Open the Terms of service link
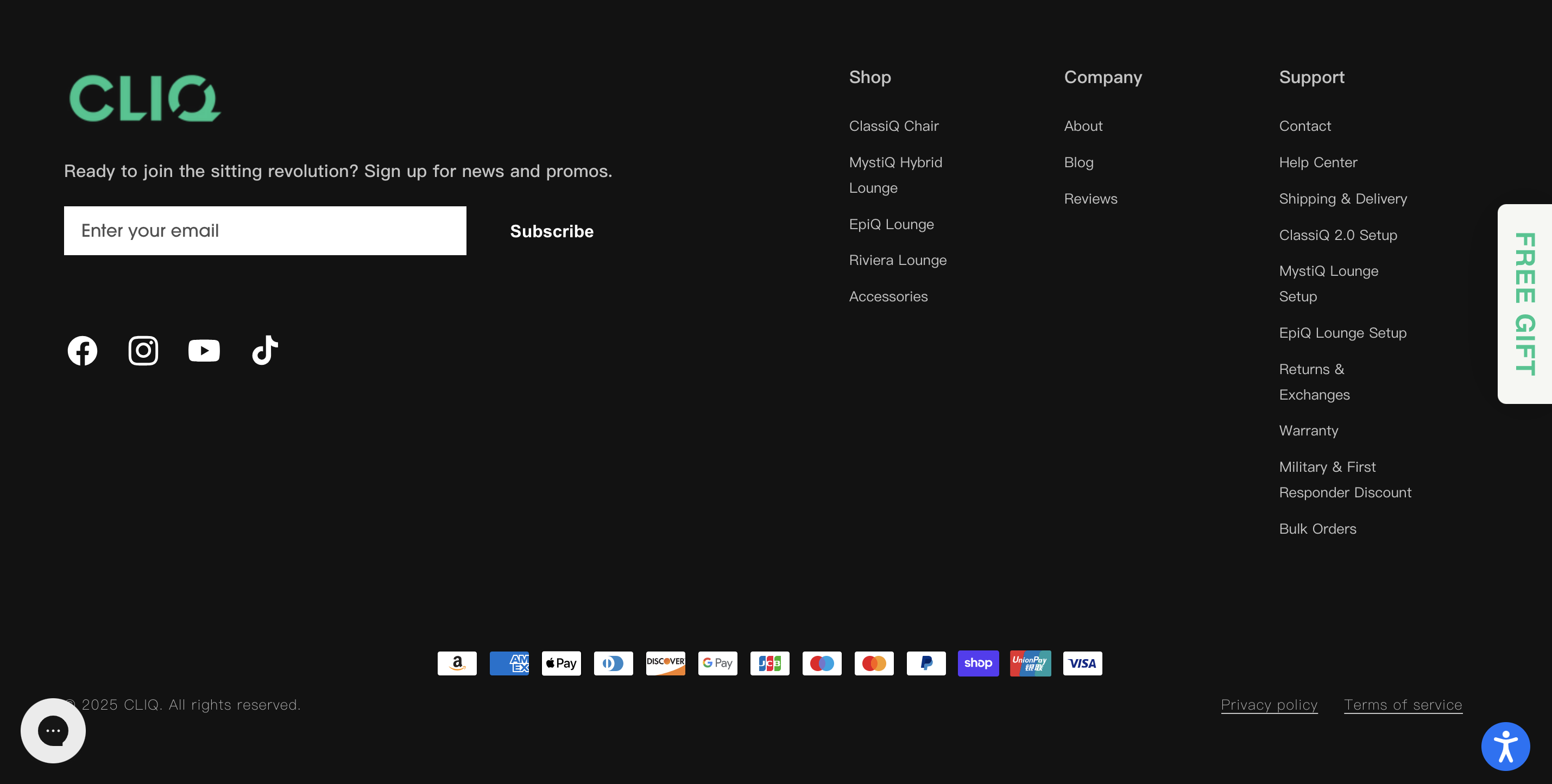1552x784 pixels. tap(1403, 705)
